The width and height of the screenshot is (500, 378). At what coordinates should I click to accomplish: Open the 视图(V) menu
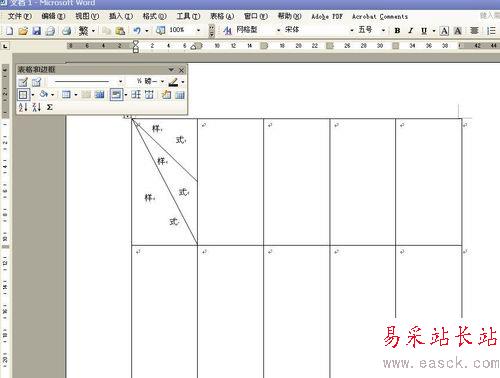(x=87, y=16)
